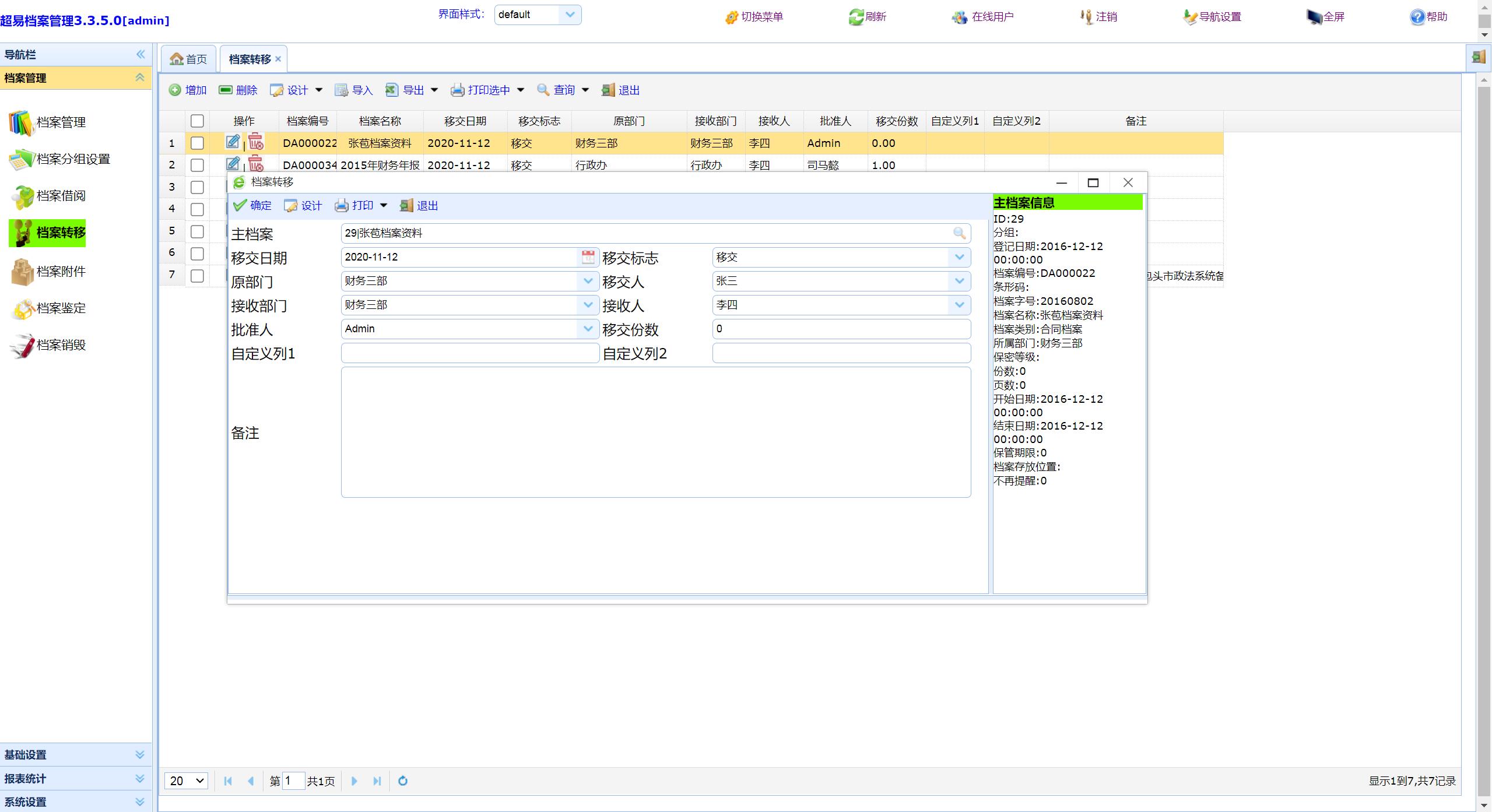Screen dimensions: 1492x812
Task: Click the 增加 add button in the toolbar
Action: 188,90
